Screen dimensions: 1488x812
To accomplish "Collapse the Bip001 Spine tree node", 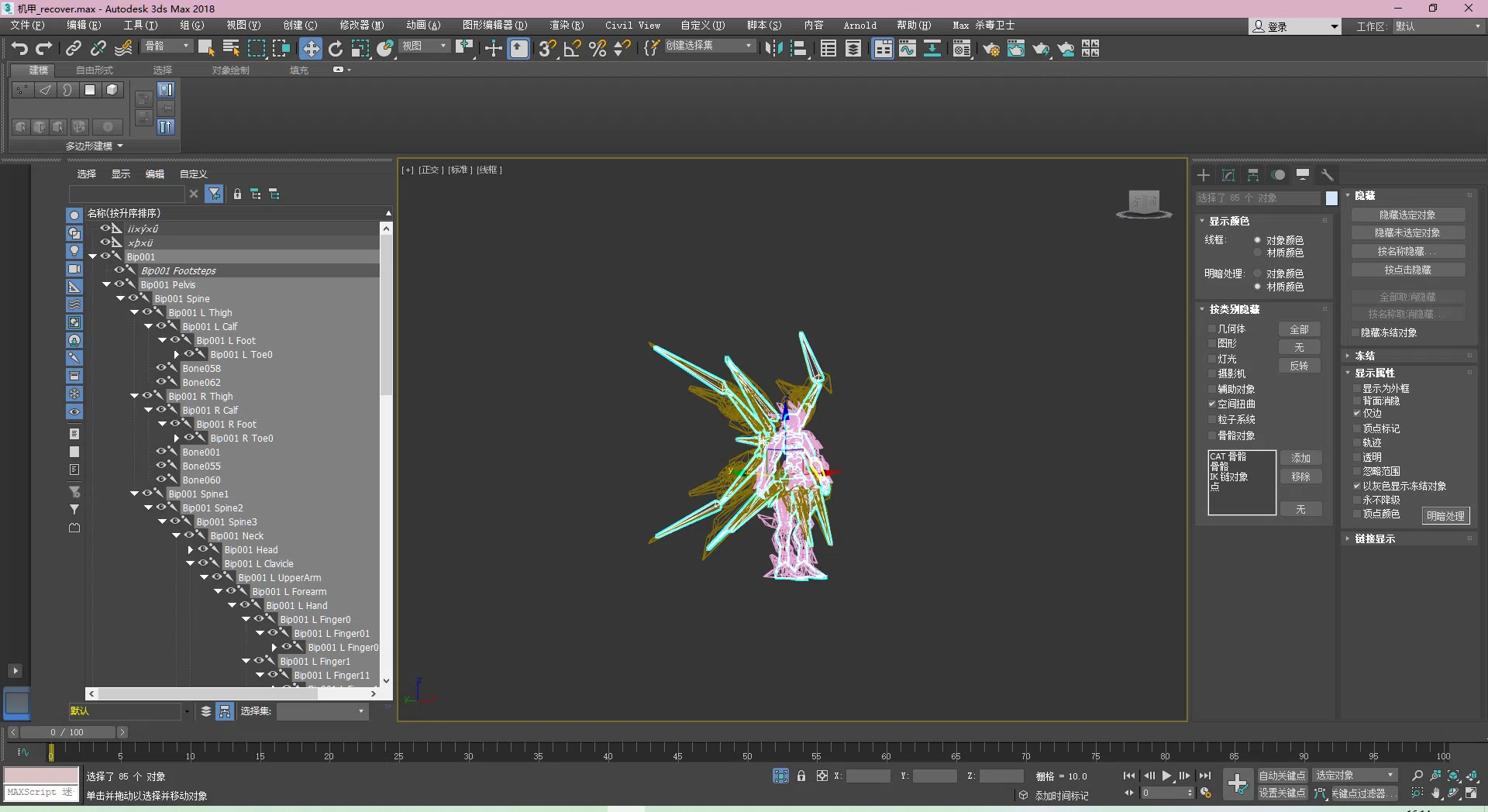I will pyautogui.click(x=120, y=298).
